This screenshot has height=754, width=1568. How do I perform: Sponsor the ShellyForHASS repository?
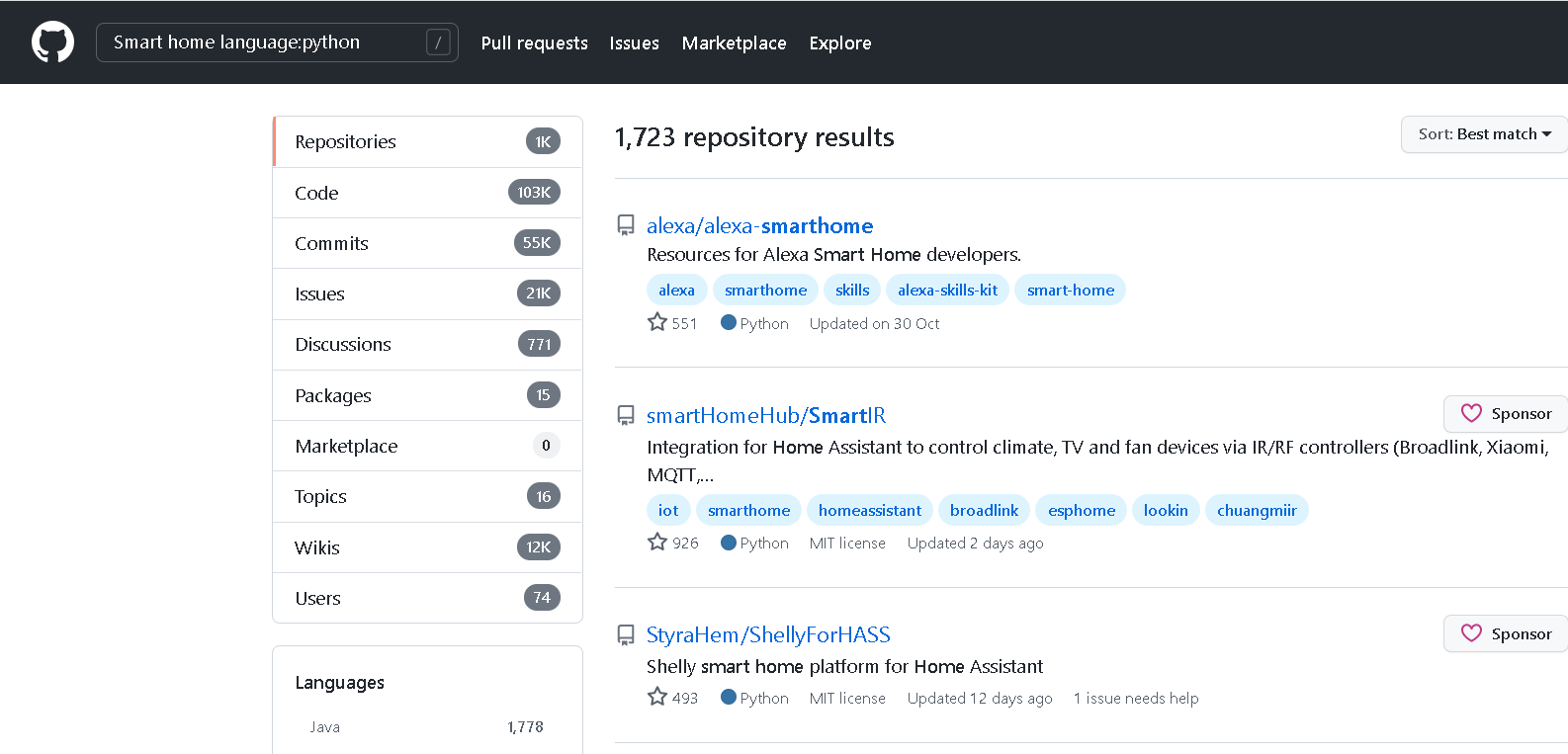1506,633
